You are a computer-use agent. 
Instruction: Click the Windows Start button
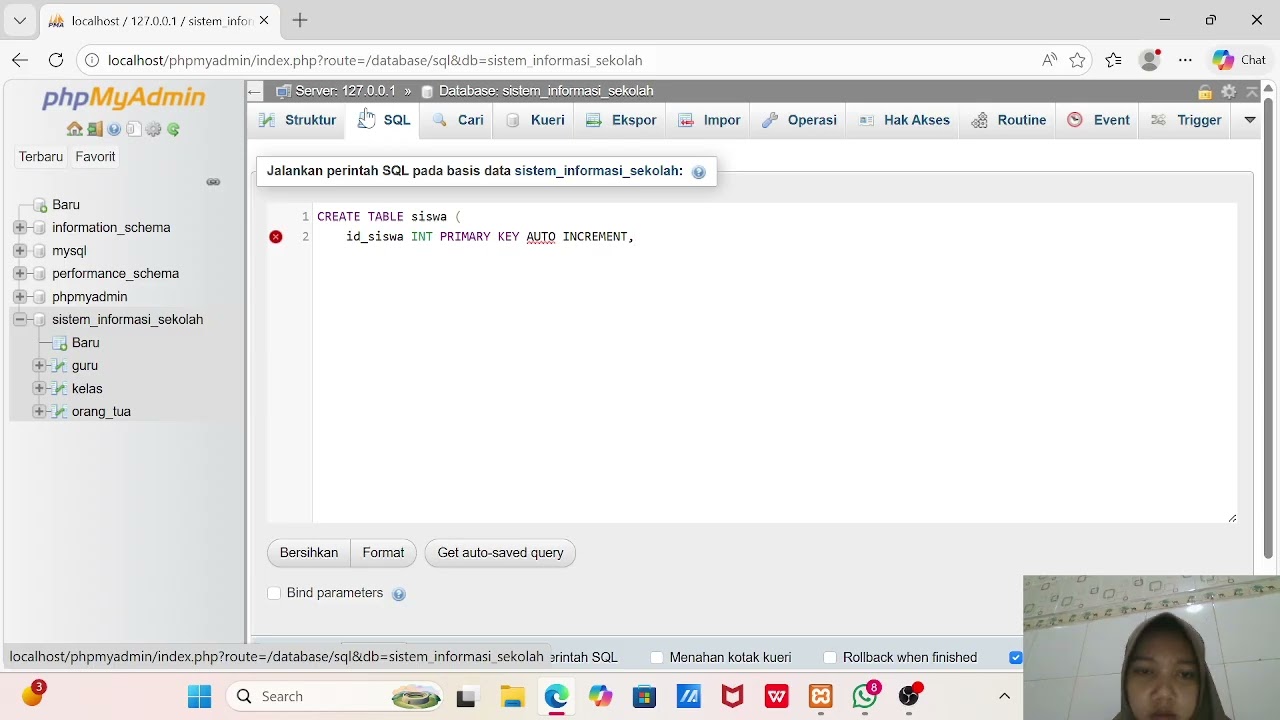(199, 696)
